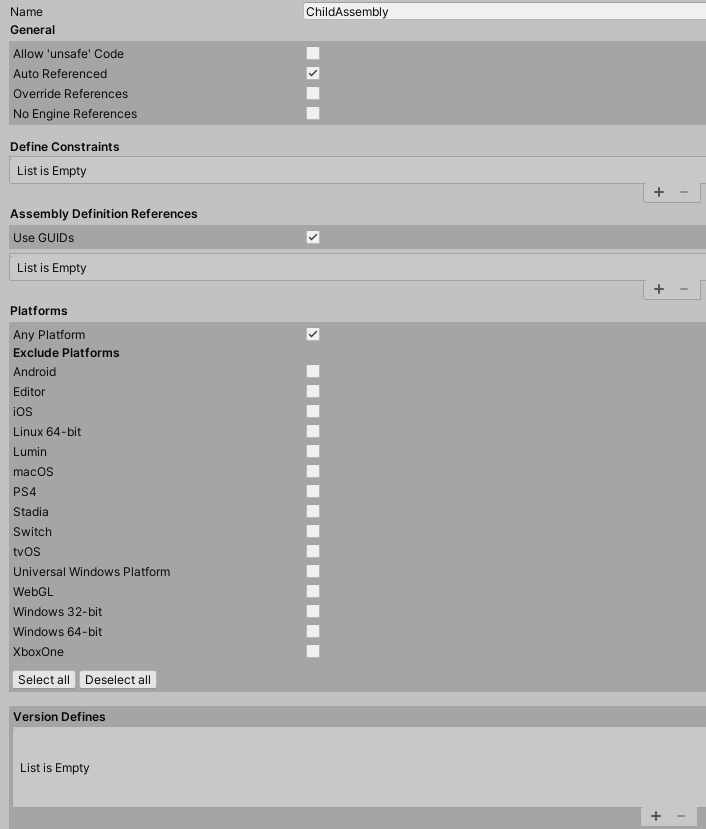Click the Name field containing ChildAssembly
This screenshot has height=829, width=706.
(505, 12)
